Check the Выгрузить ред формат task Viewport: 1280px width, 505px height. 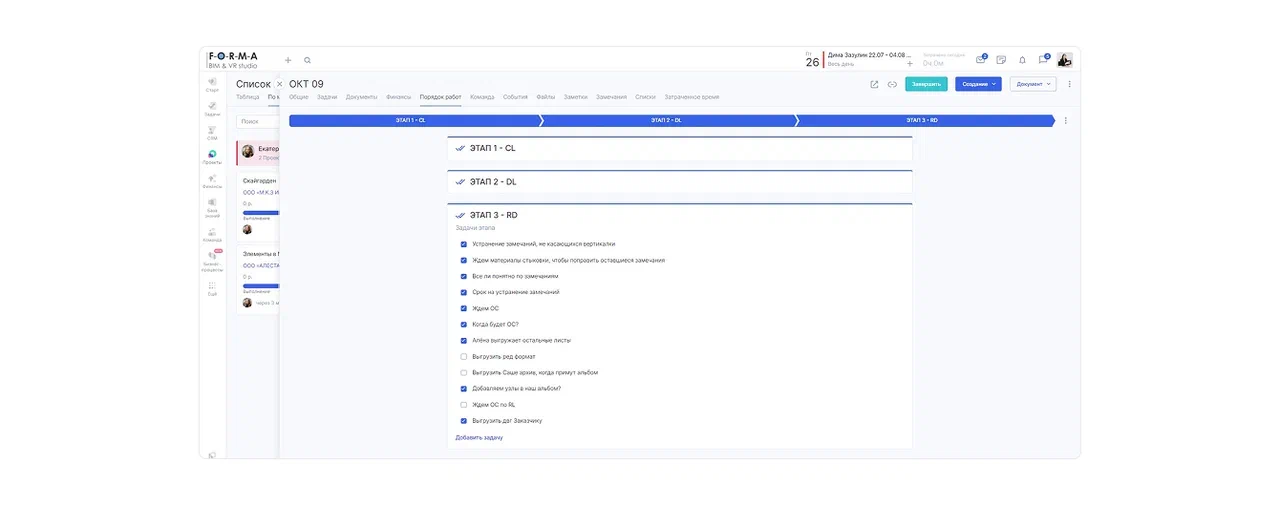coord(464,356)
